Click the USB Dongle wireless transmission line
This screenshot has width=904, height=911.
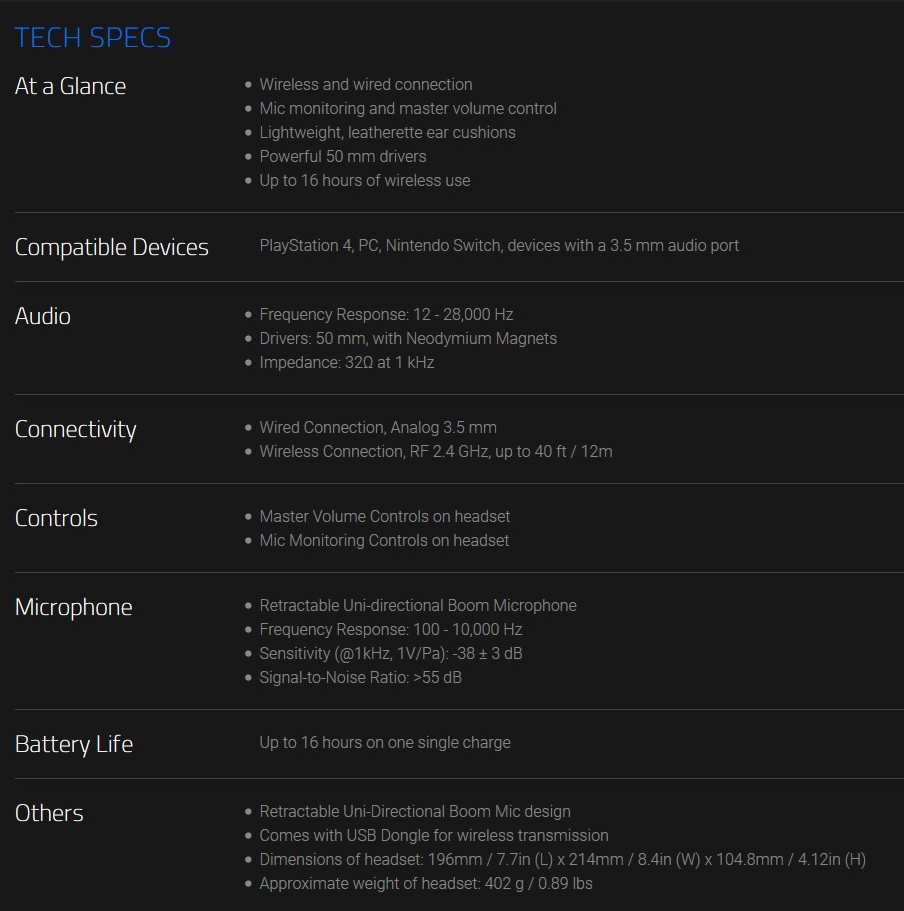tap(433, 836)
